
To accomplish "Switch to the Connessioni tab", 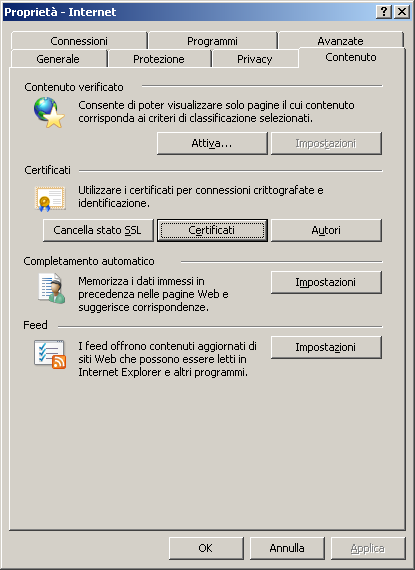I will tap(79, 41).
